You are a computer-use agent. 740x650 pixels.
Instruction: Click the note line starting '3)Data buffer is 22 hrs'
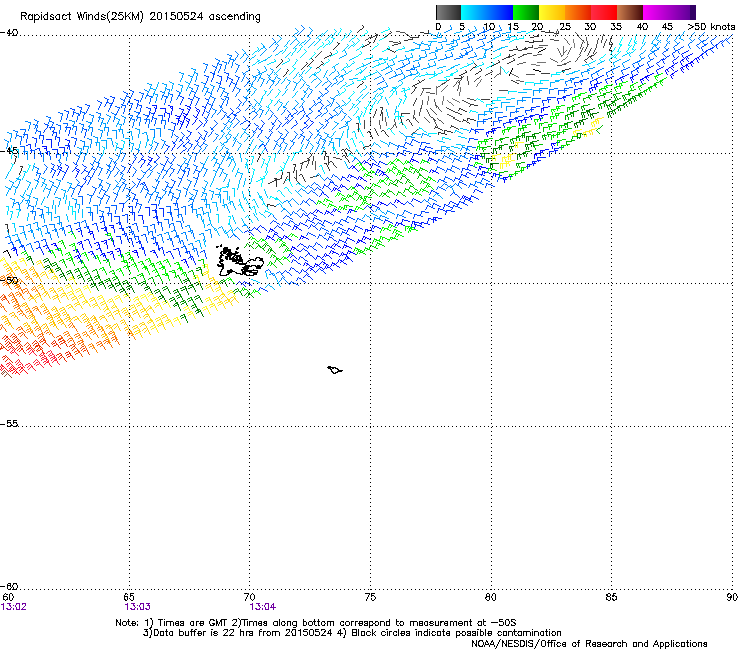pos(352,633)
